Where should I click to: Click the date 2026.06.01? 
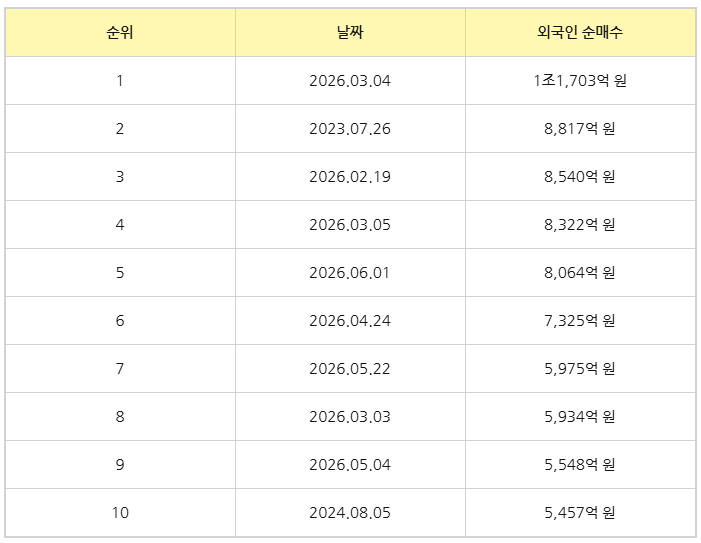coord(350,273)
